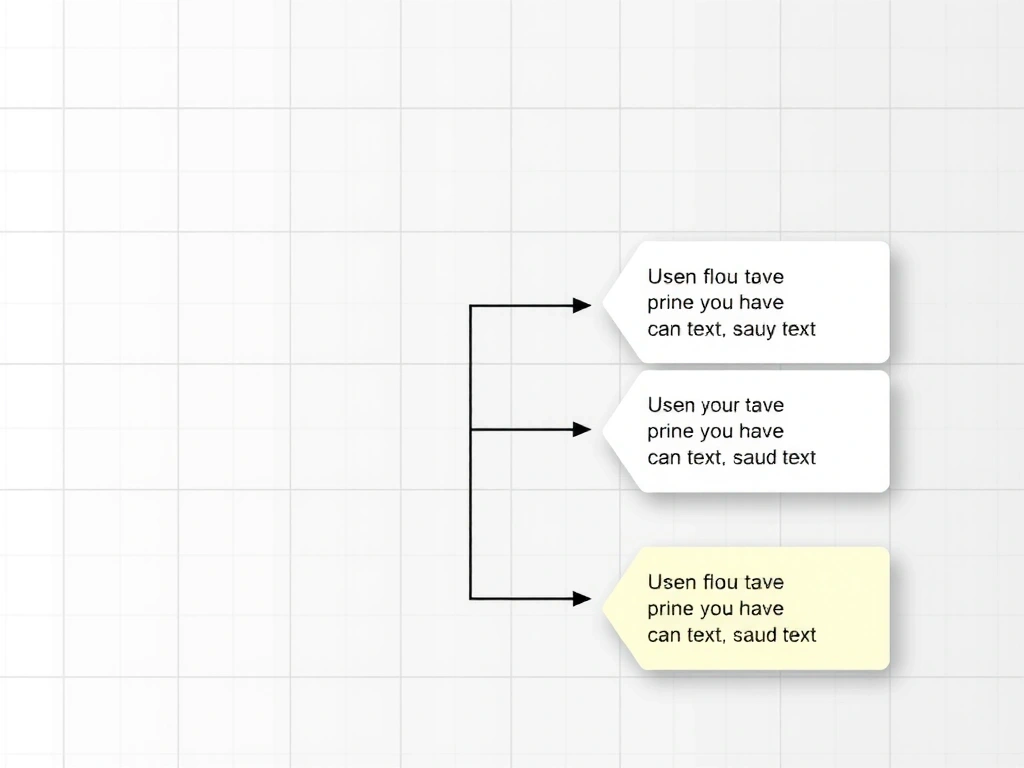Click "Usen flou tave" in the yellow box
1024x768 pixels.
[715, 582]
